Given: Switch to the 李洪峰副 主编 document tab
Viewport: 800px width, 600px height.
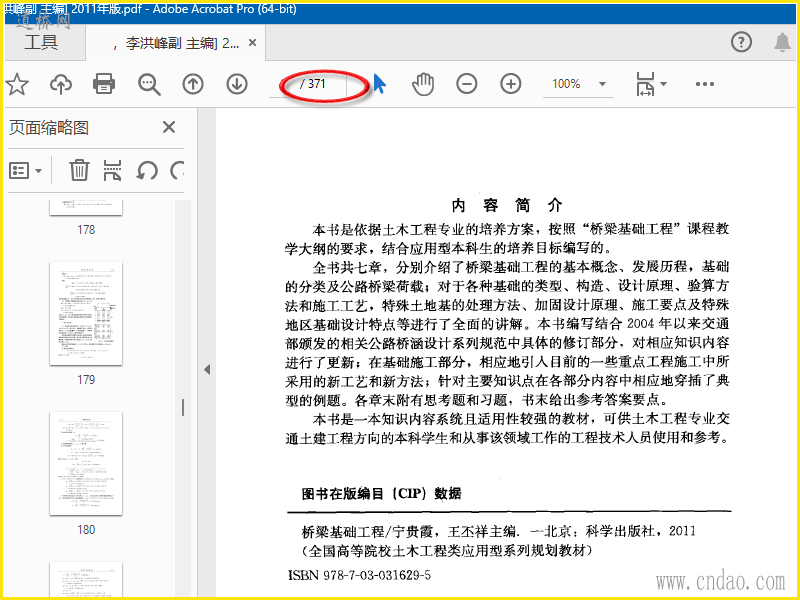Looking at the screenshot, I should (175, 43).
